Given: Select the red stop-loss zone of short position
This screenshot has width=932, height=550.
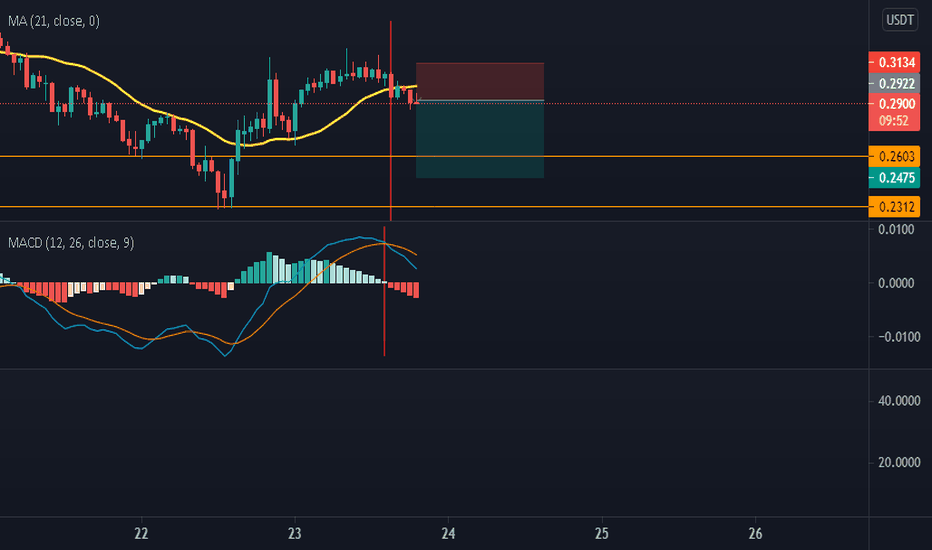Looking at the screenshot, I should tap(480, 81).
